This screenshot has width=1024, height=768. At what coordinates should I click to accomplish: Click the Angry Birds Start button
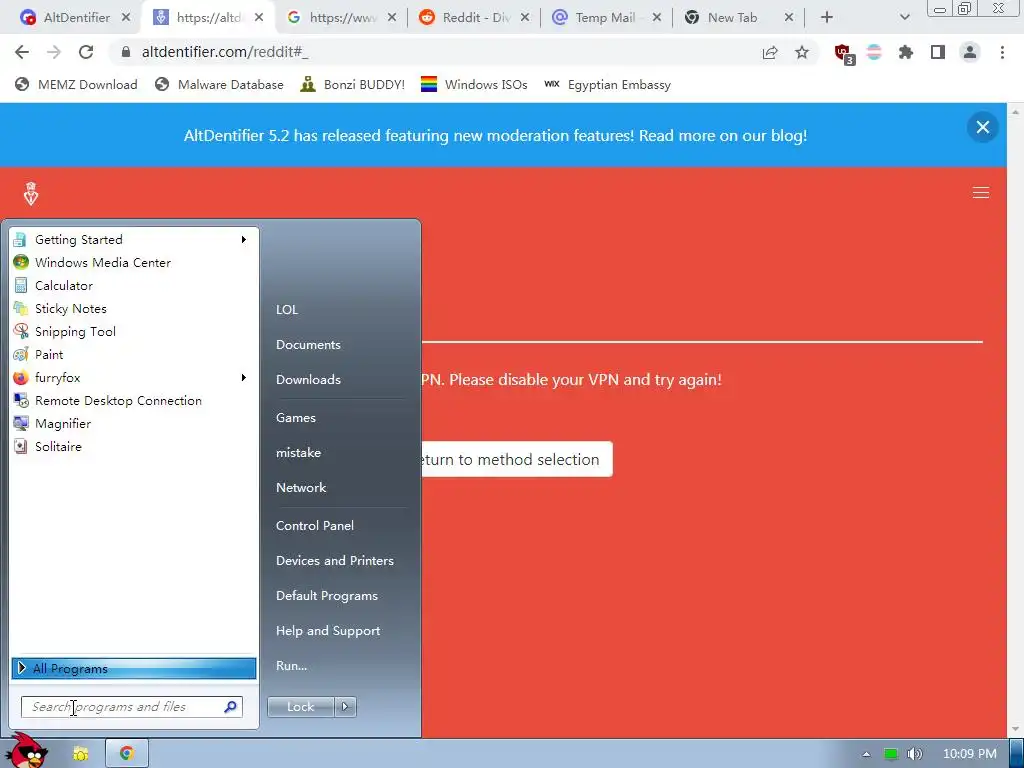point(26,750)
